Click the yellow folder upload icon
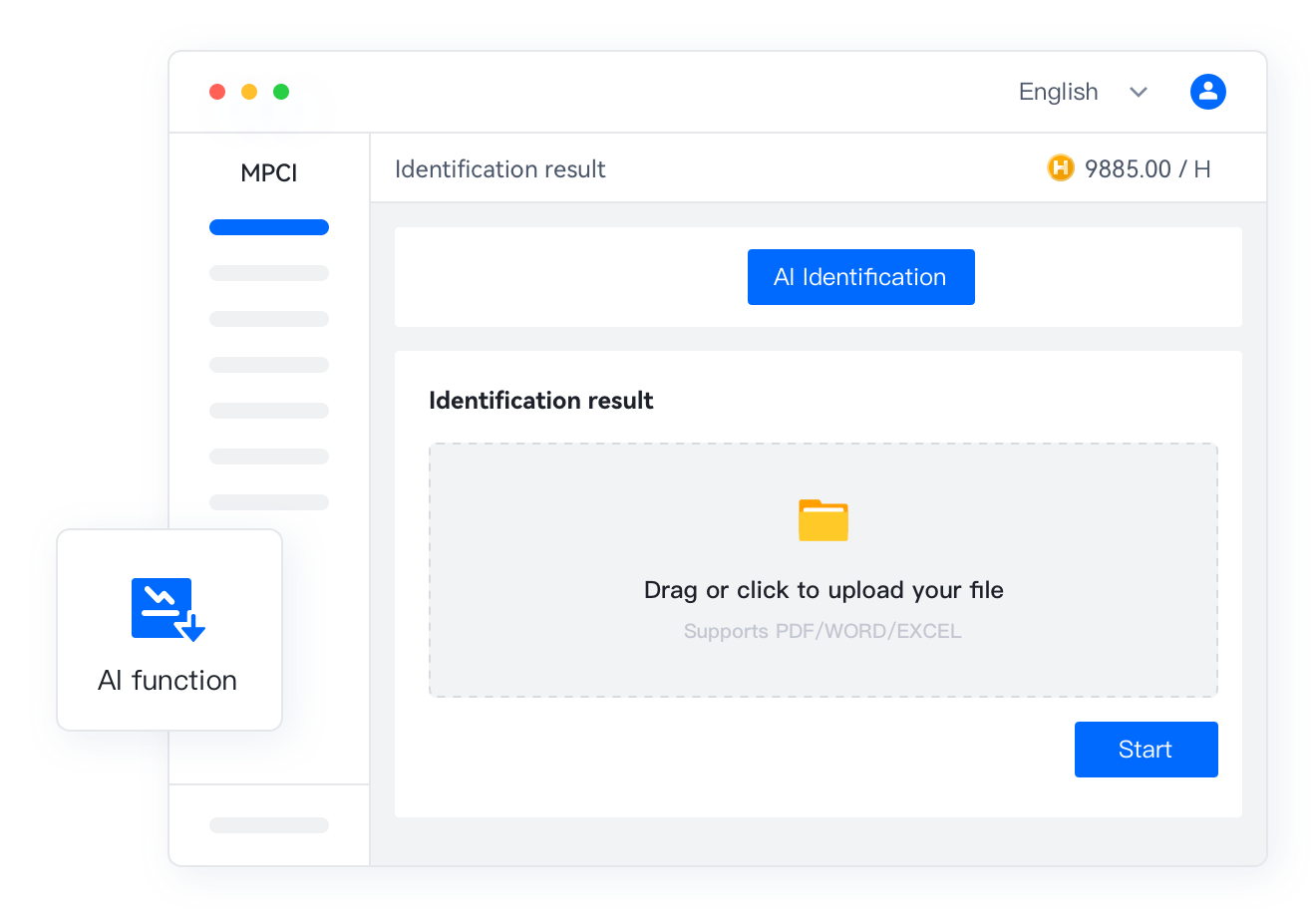 point(823,520)
